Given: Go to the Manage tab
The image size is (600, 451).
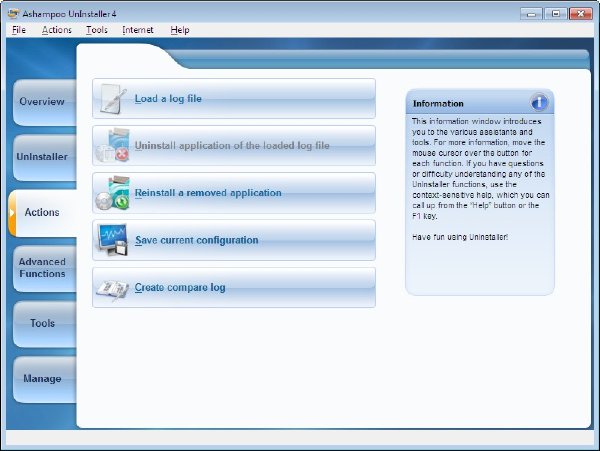Looking at the screenshot, I should (44, 379).
